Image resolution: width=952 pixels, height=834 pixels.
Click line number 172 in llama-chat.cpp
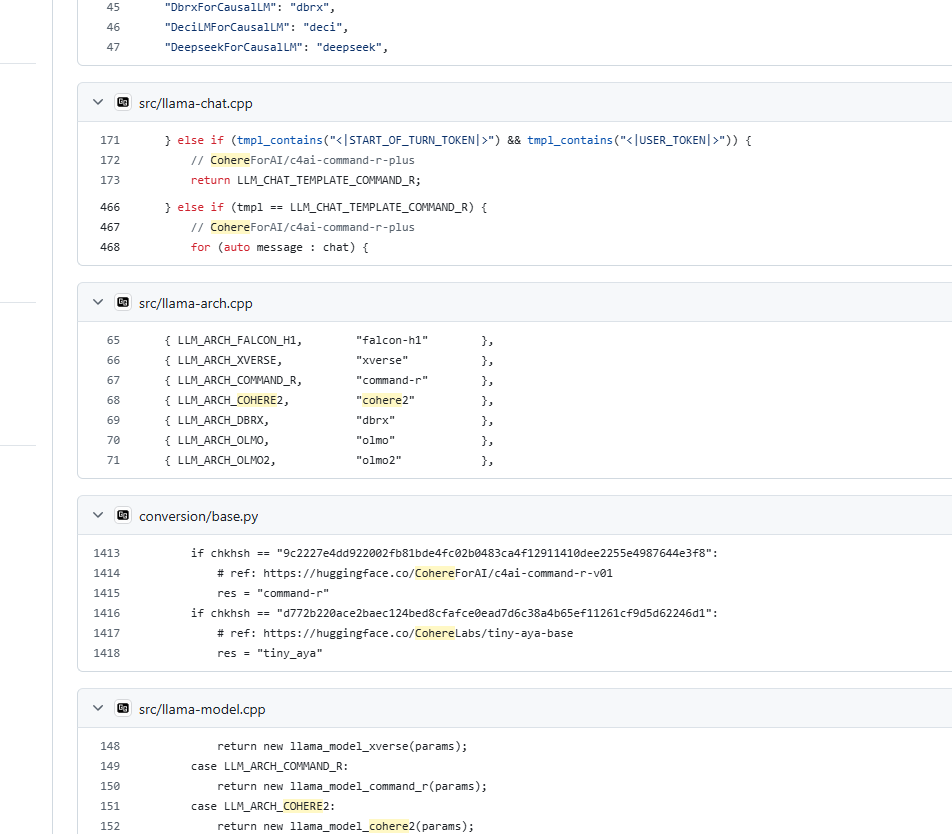(110, 160)
